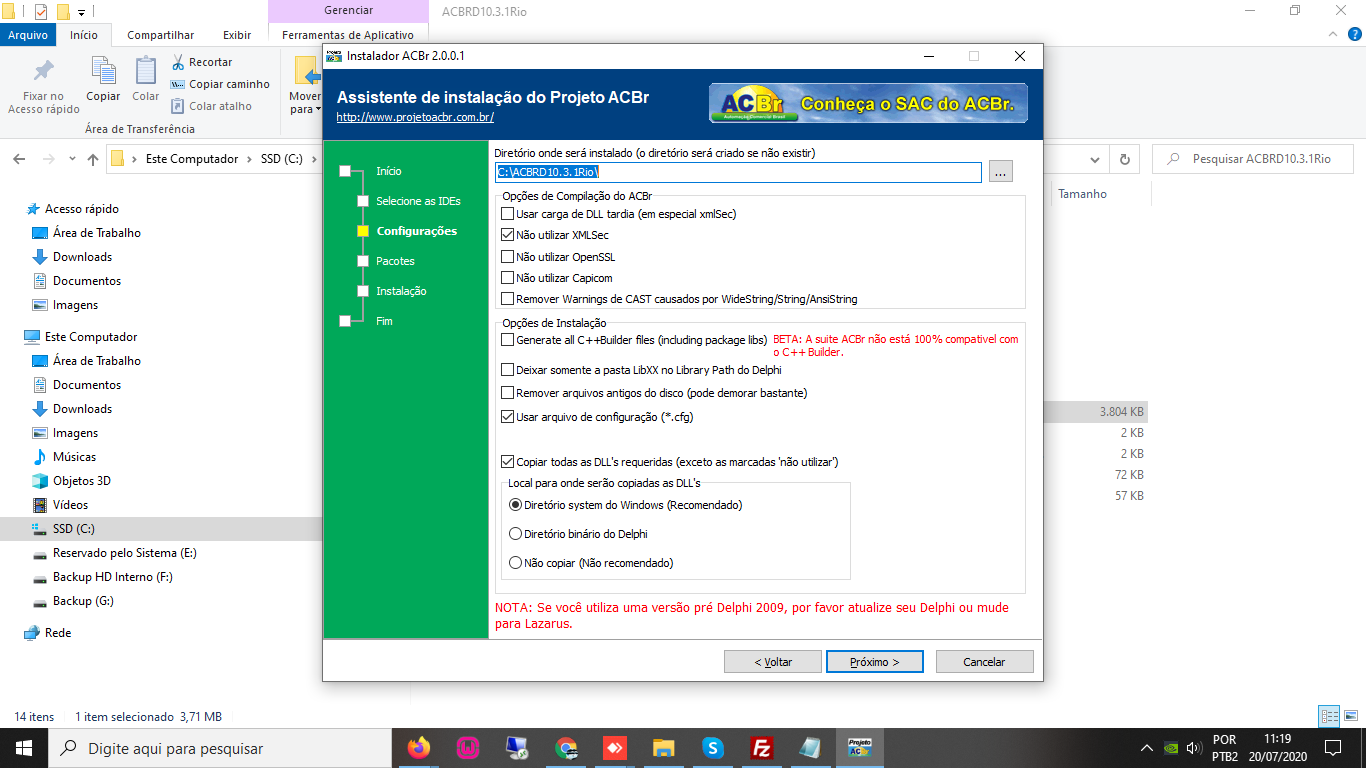Select Não copiar (Não recomendado) option
This screenshot has height=768, width=1366.
[x=516, y=563]
